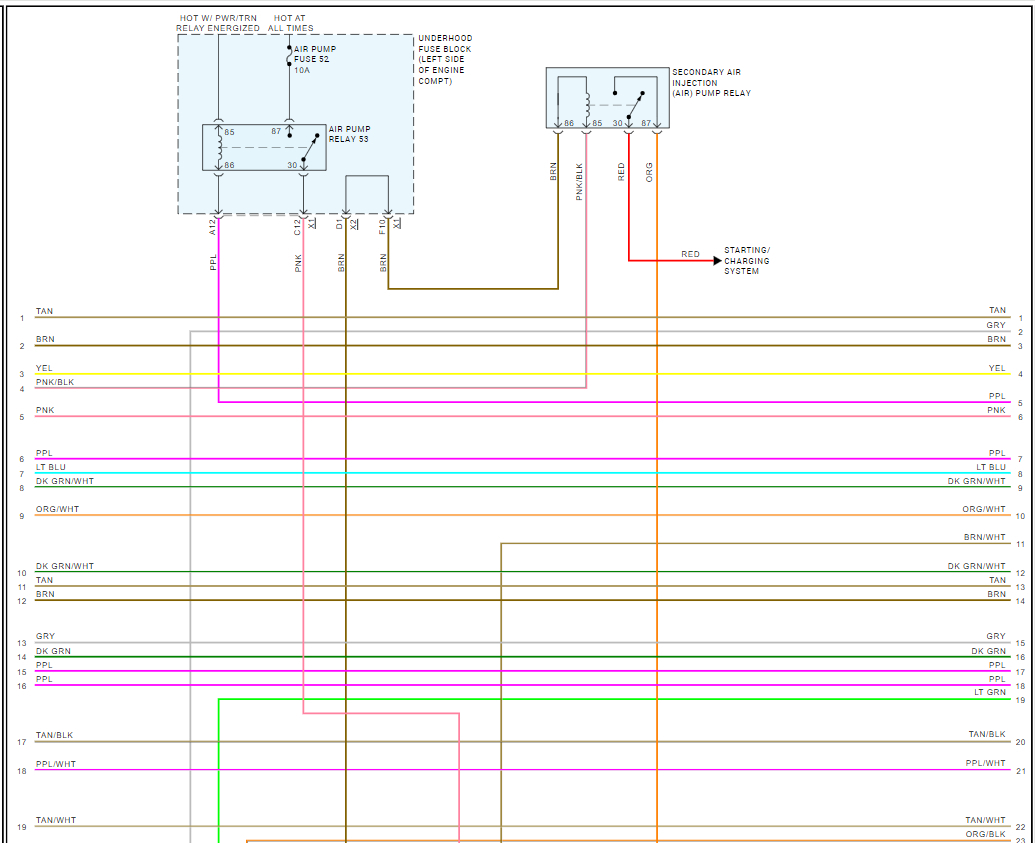Click the D1 X2 connector terminal

[346, 215]
